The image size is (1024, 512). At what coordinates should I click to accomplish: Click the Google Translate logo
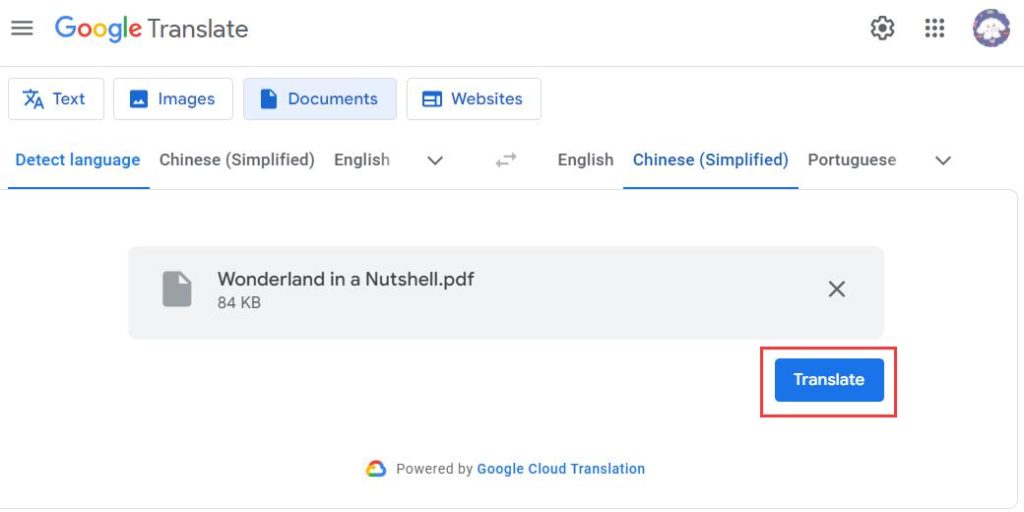click(x=151, y=28)
